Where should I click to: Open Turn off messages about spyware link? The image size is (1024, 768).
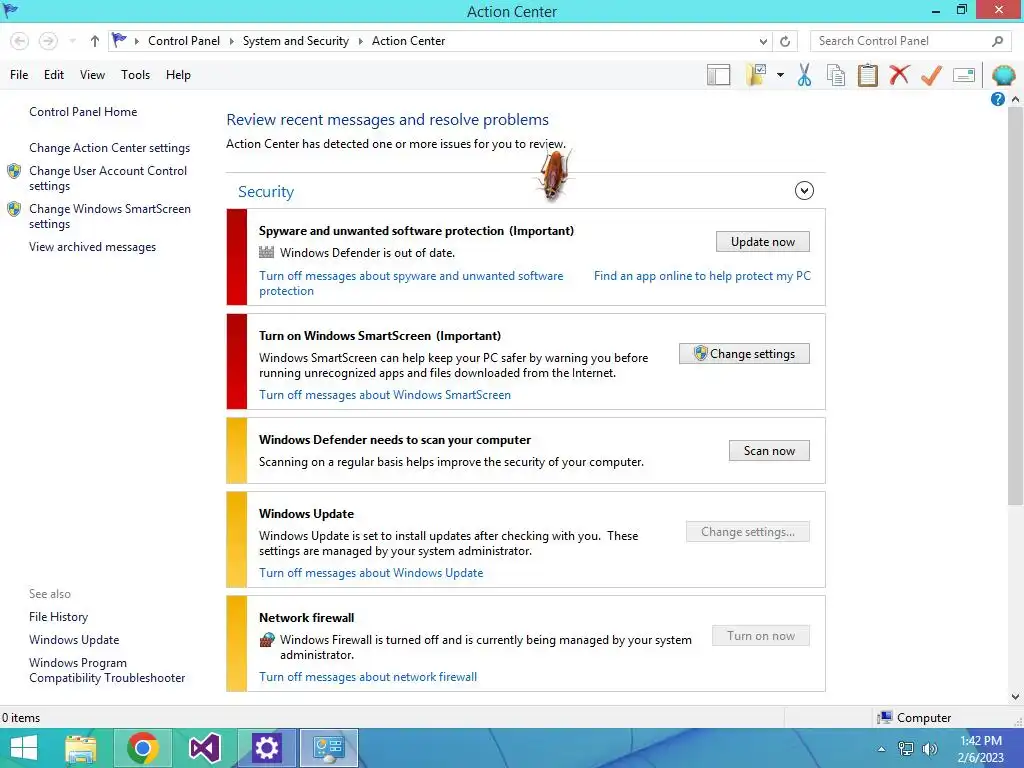tap(411, 283)
